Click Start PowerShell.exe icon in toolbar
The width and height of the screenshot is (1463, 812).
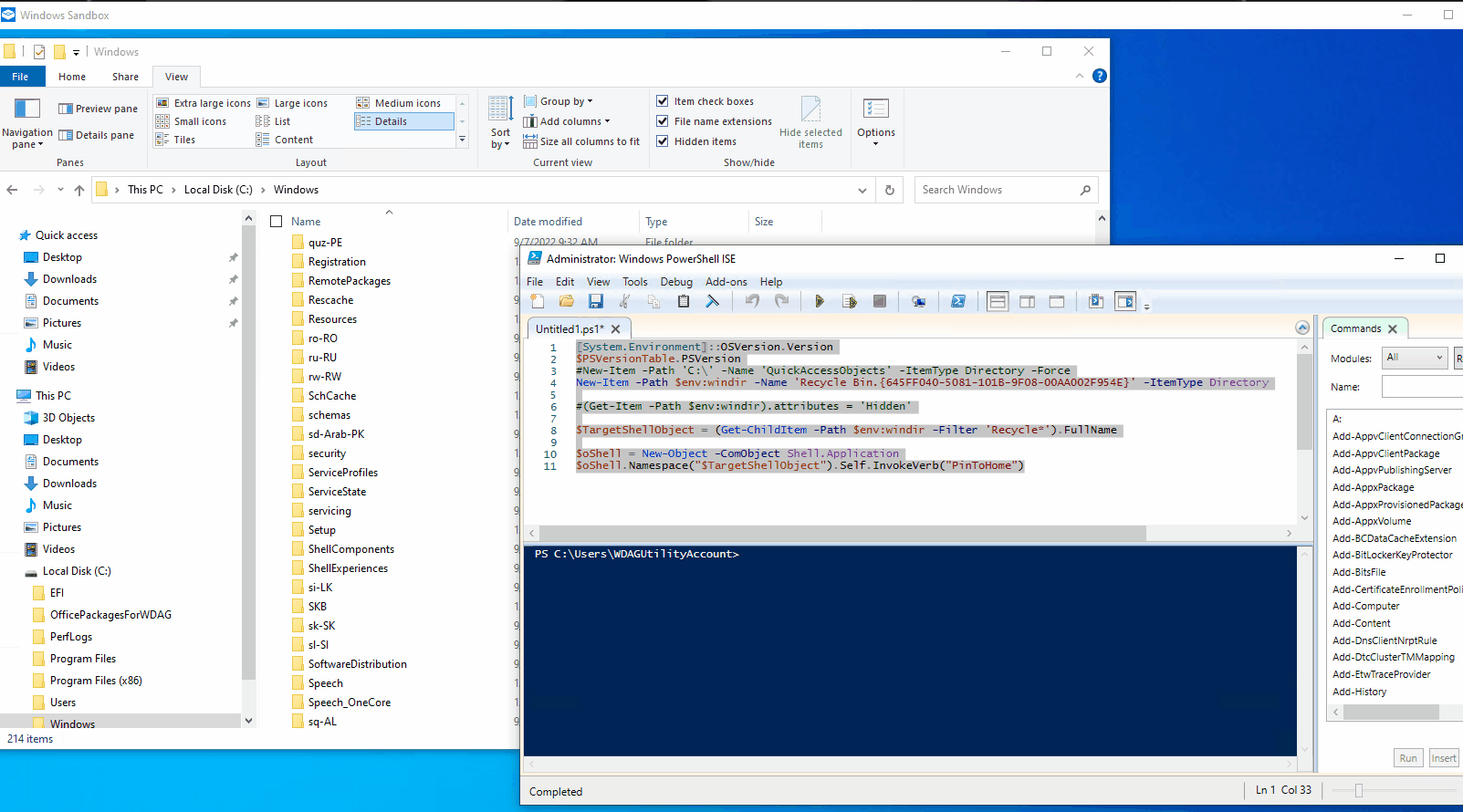pyautogui.click(x=958, y=301)
